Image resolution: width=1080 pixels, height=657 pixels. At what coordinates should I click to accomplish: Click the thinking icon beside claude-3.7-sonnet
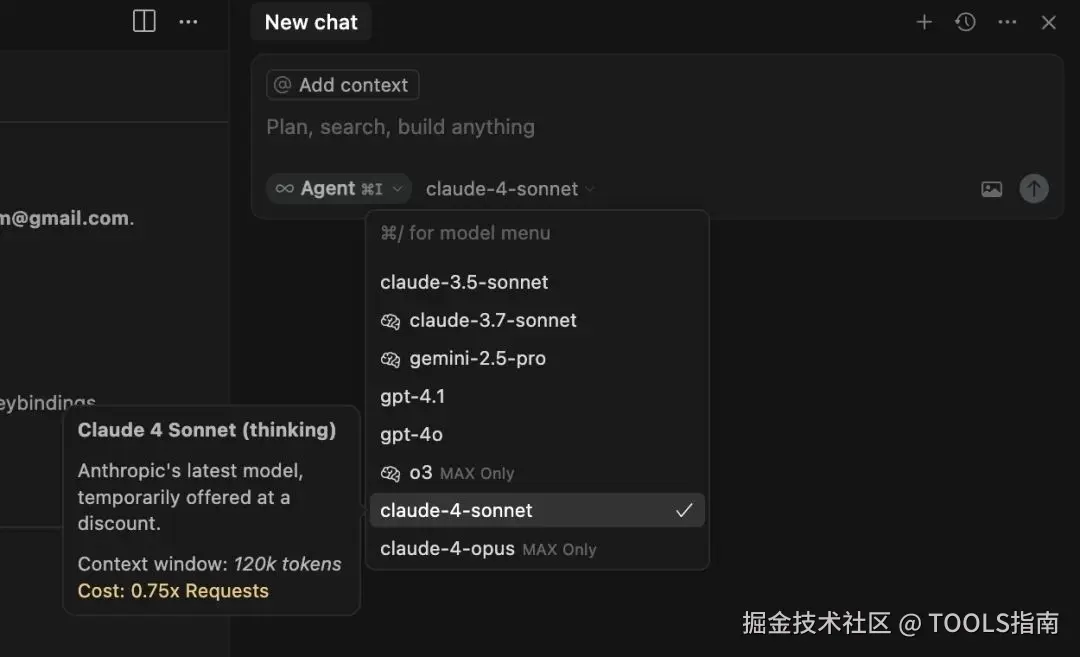pyautogui.click(x=390, y=321)
